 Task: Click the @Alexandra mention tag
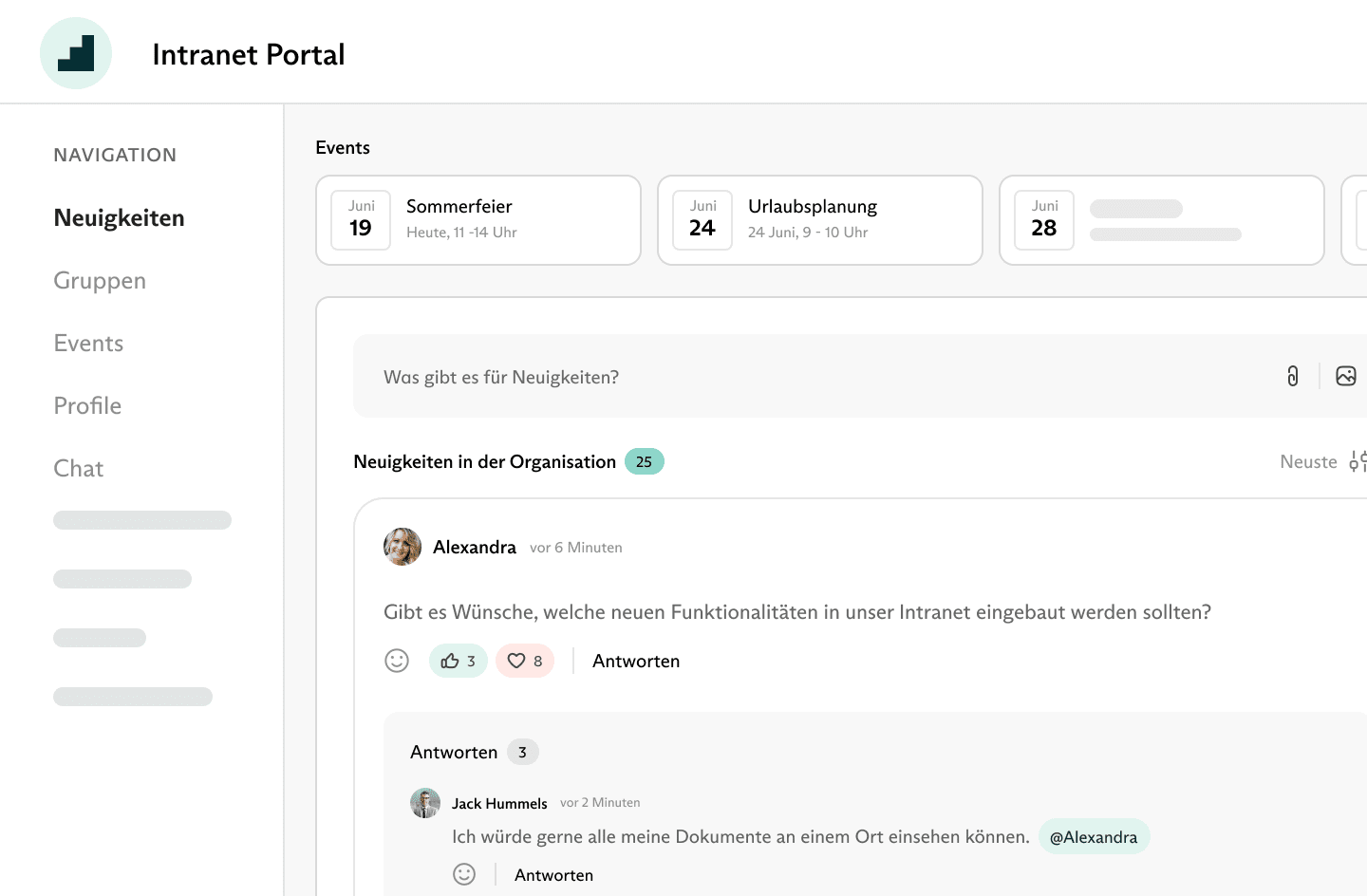[x=1094, y=837]
